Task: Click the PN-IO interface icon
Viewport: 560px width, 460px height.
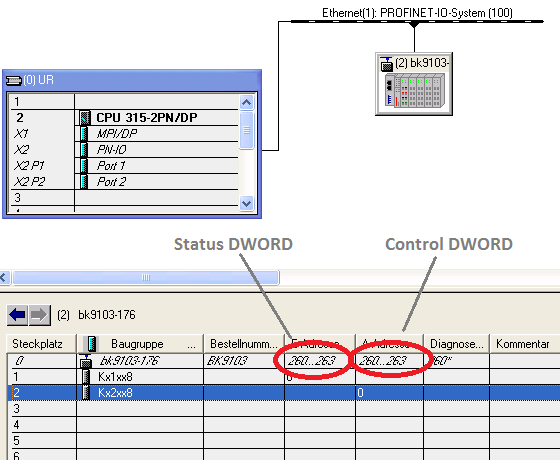Action: tap(84, 150)
